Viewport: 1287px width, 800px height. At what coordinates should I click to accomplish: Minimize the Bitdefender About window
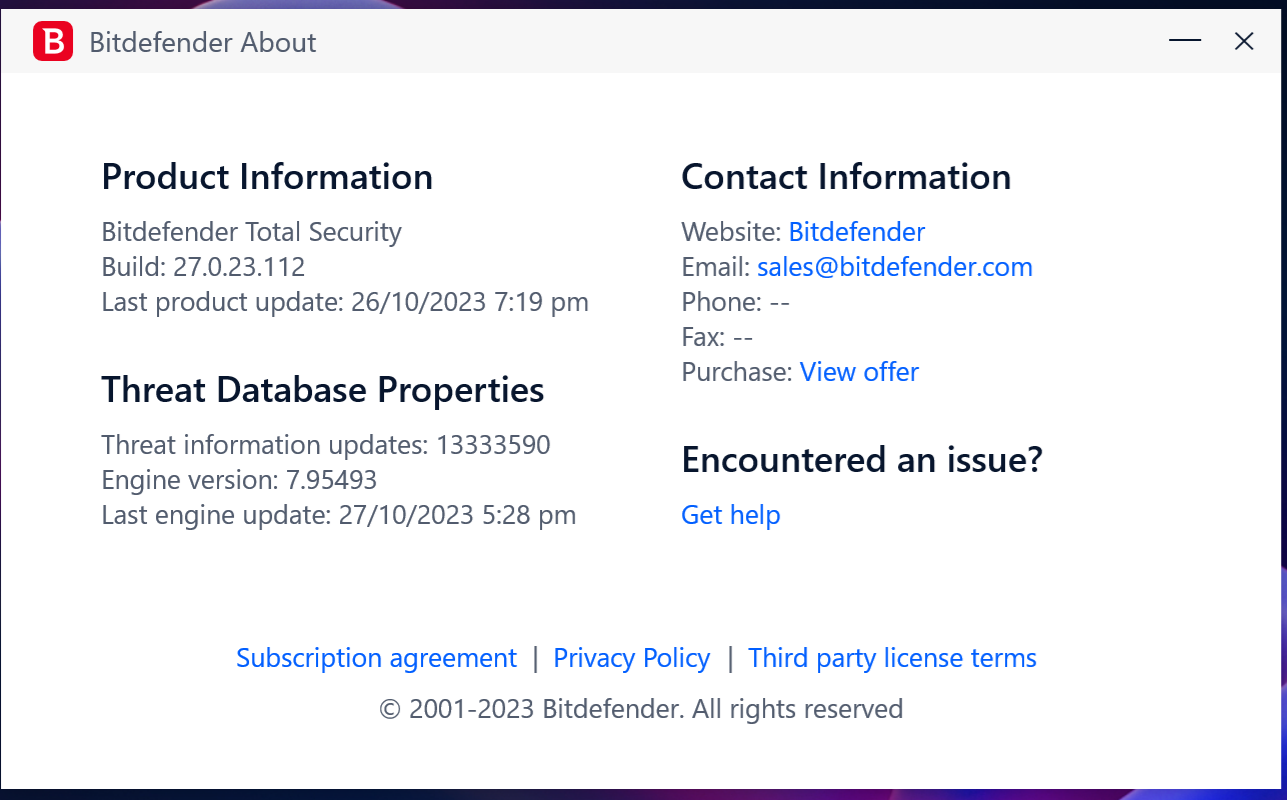[x=1185, y=41]
